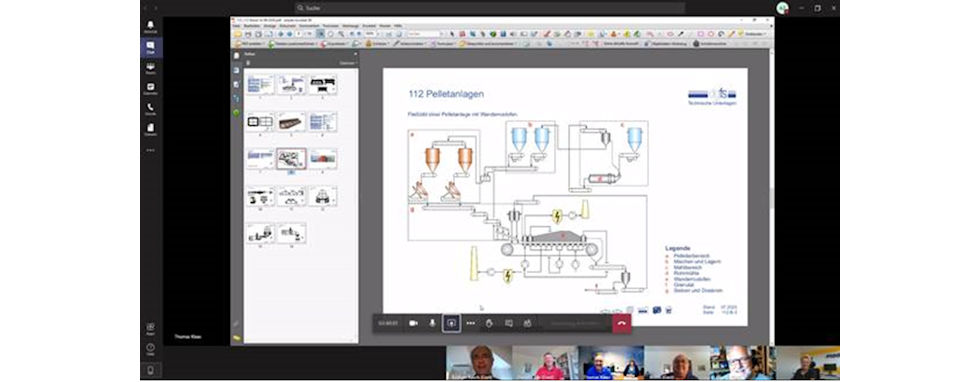Open the Files (Dateien) section
The height and width of the screenshot is (382, 980).
pos(151,129)
